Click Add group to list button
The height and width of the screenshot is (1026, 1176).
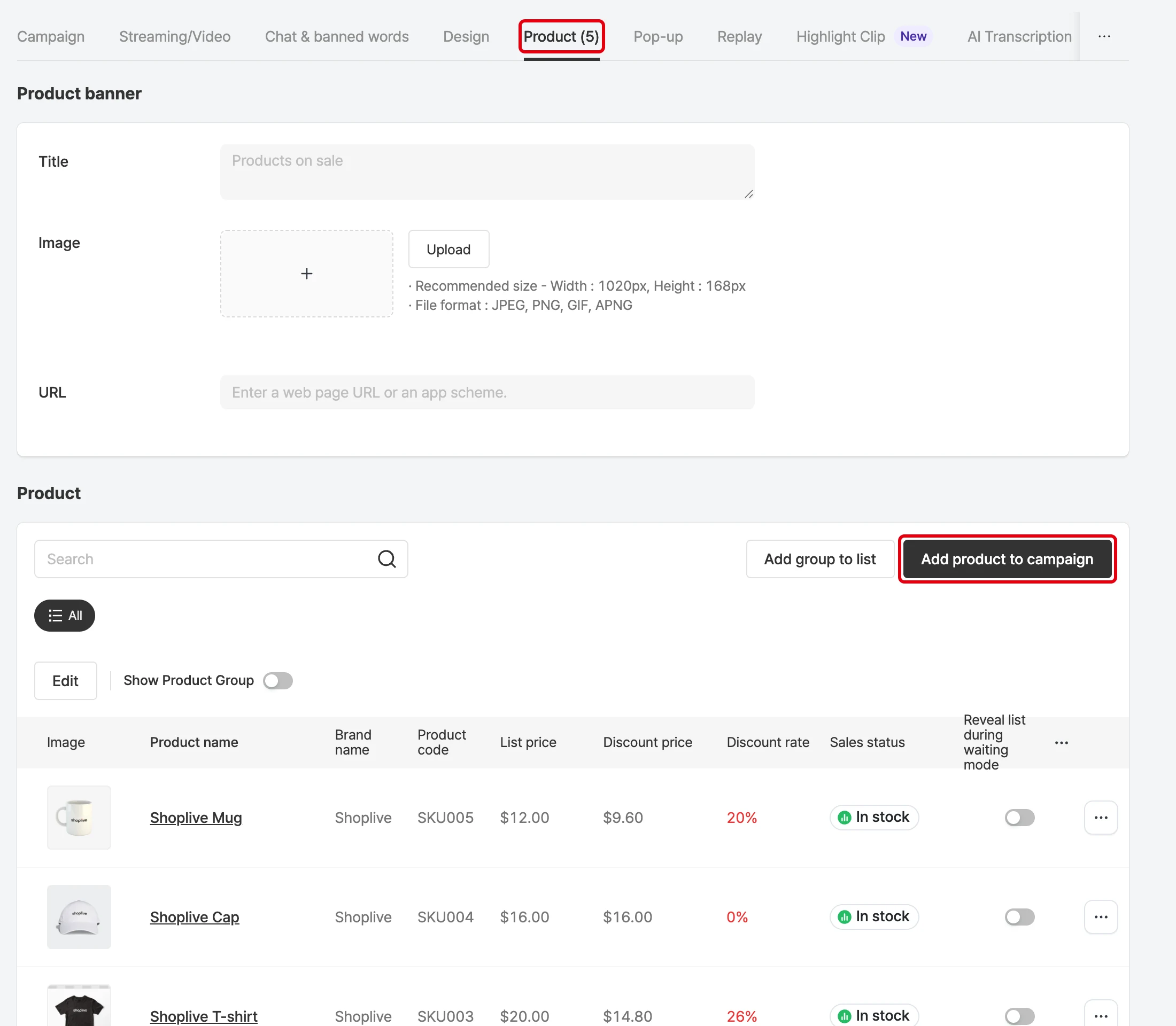pyautogui.click(x=819, y=559)
